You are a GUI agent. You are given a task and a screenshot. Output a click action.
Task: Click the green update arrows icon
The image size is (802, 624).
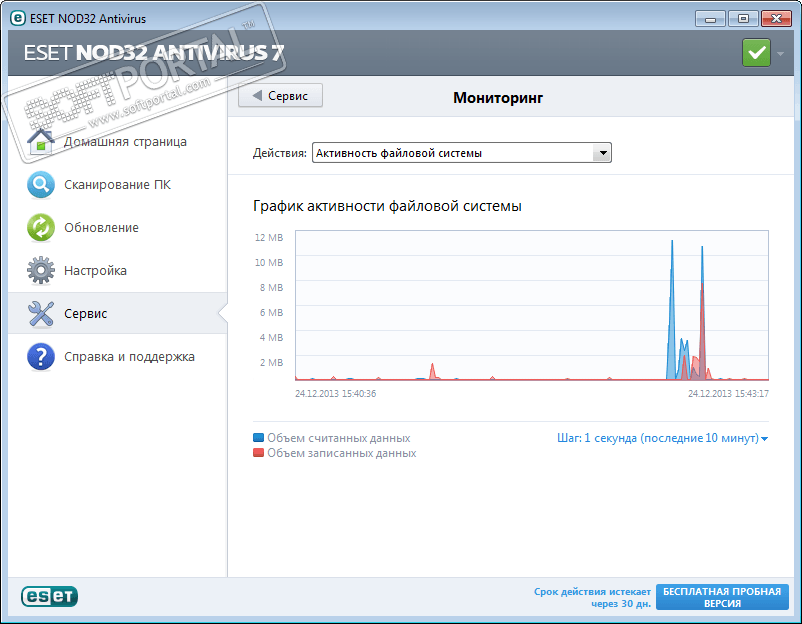coord(41,228)
